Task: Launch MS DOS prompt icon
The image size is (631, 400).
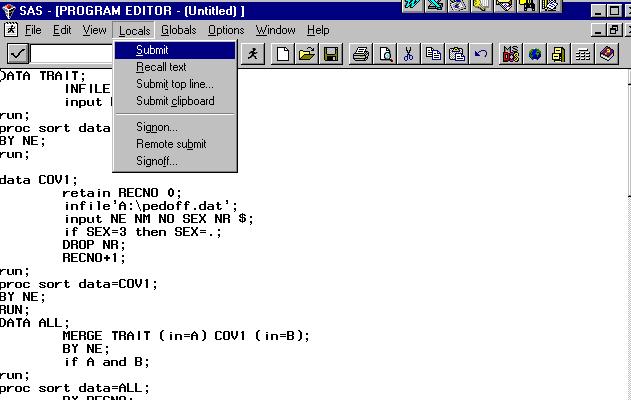Action: (511, 54)
